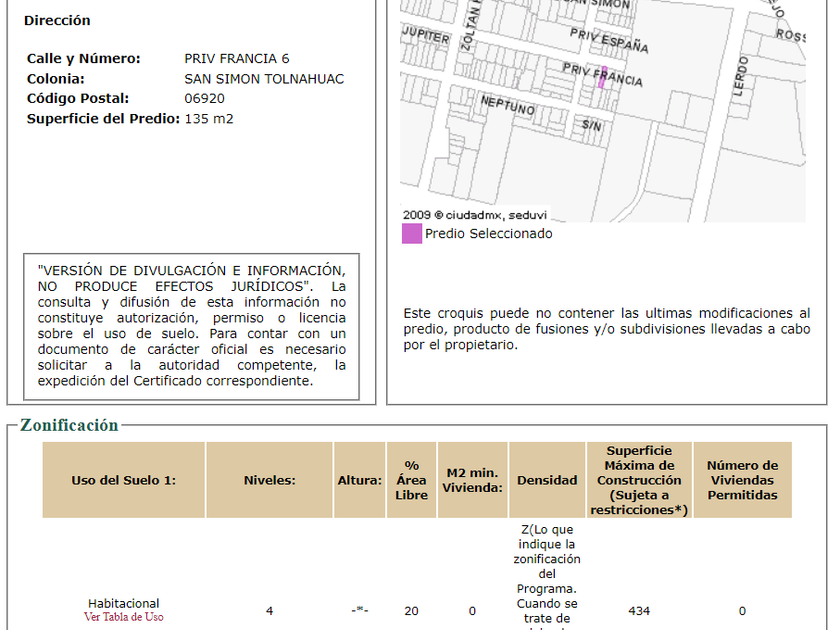The height and width of the screenshot is (630, 840).
Task: Click the Niveles value '4'
Action: [x=269, y=611]
